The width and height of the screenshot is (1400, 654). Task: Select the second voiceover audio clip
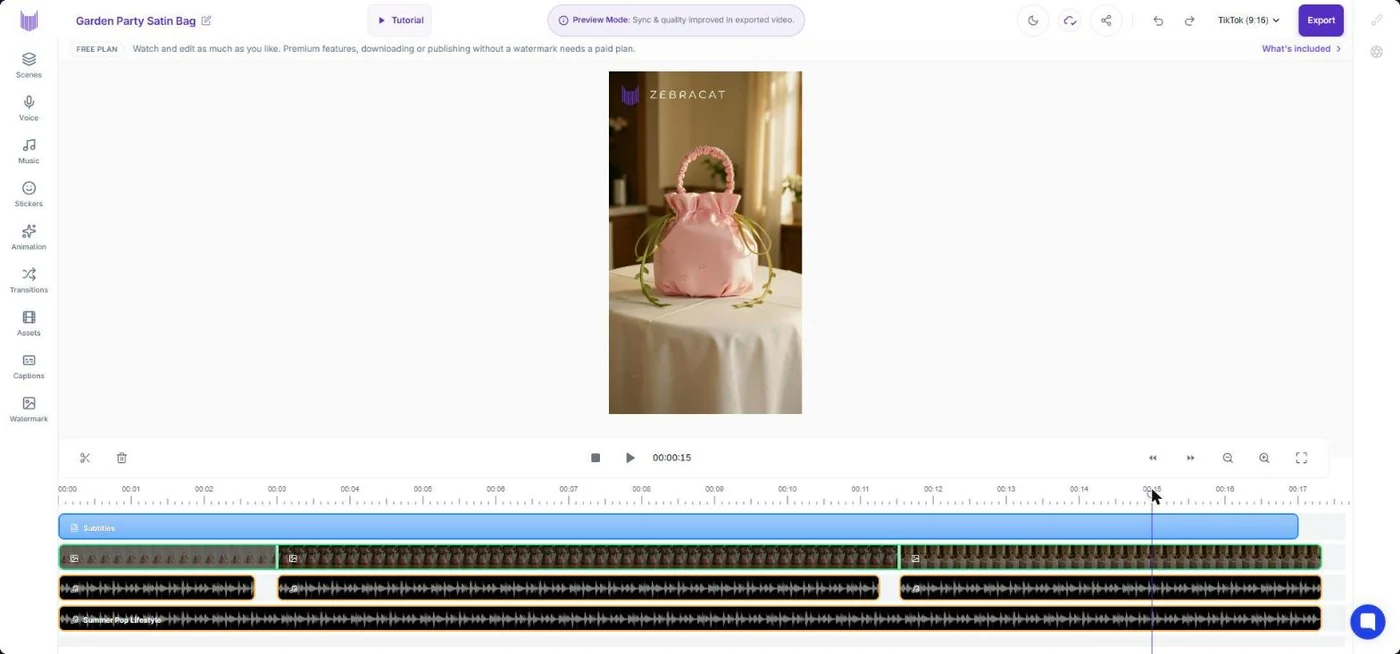click(x=578, y=588)
